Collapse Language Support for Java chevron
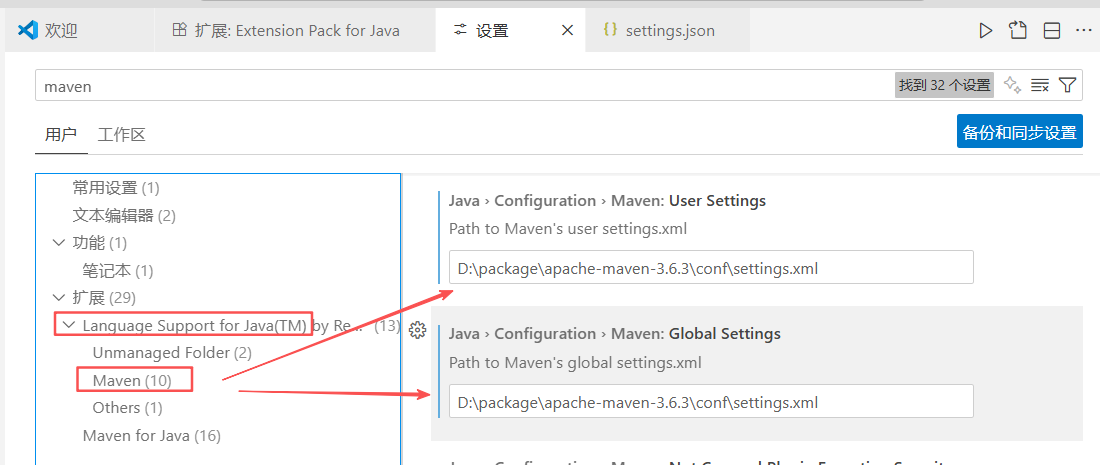The image size is (1100, 465). [68, 325]
